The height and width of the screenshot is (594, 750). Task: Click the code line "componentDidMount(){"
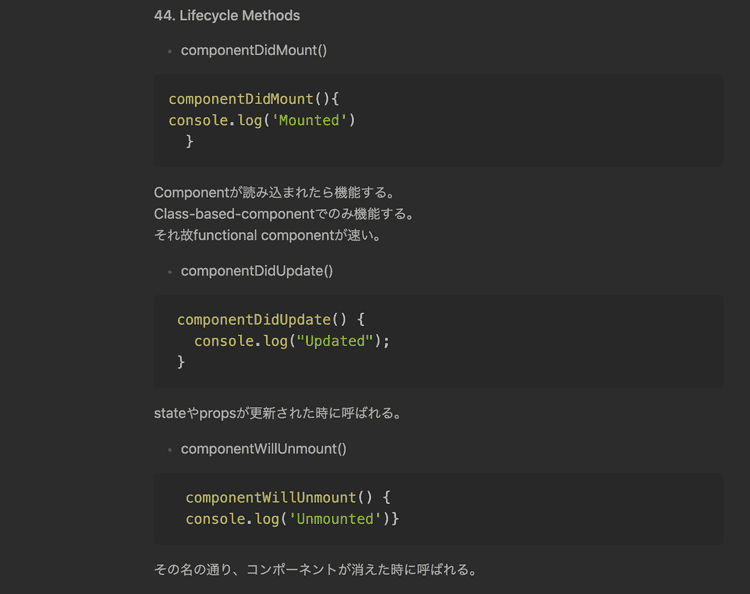click(x=254, y=99)
